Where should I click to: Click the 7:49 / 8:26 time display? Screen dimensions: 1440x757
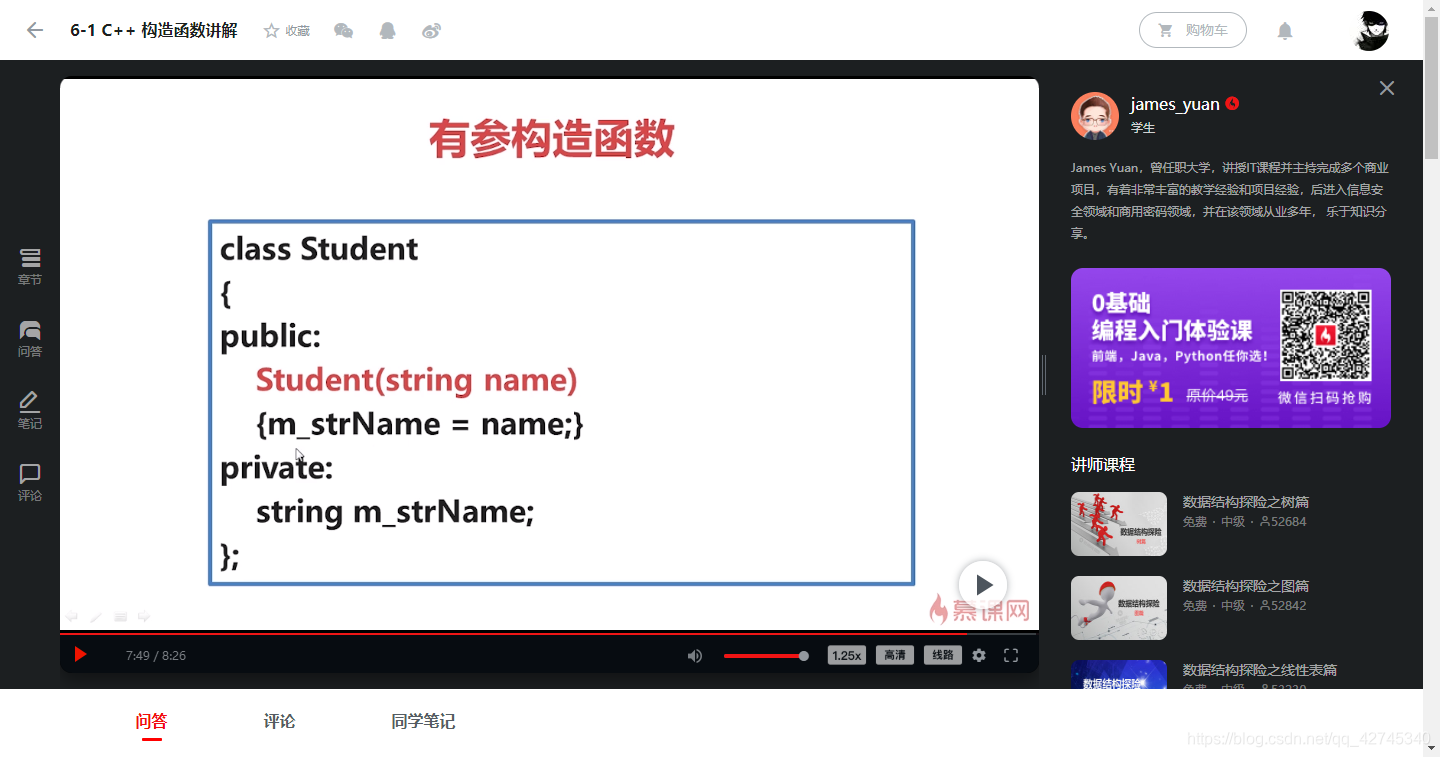[x=156, y=656]
